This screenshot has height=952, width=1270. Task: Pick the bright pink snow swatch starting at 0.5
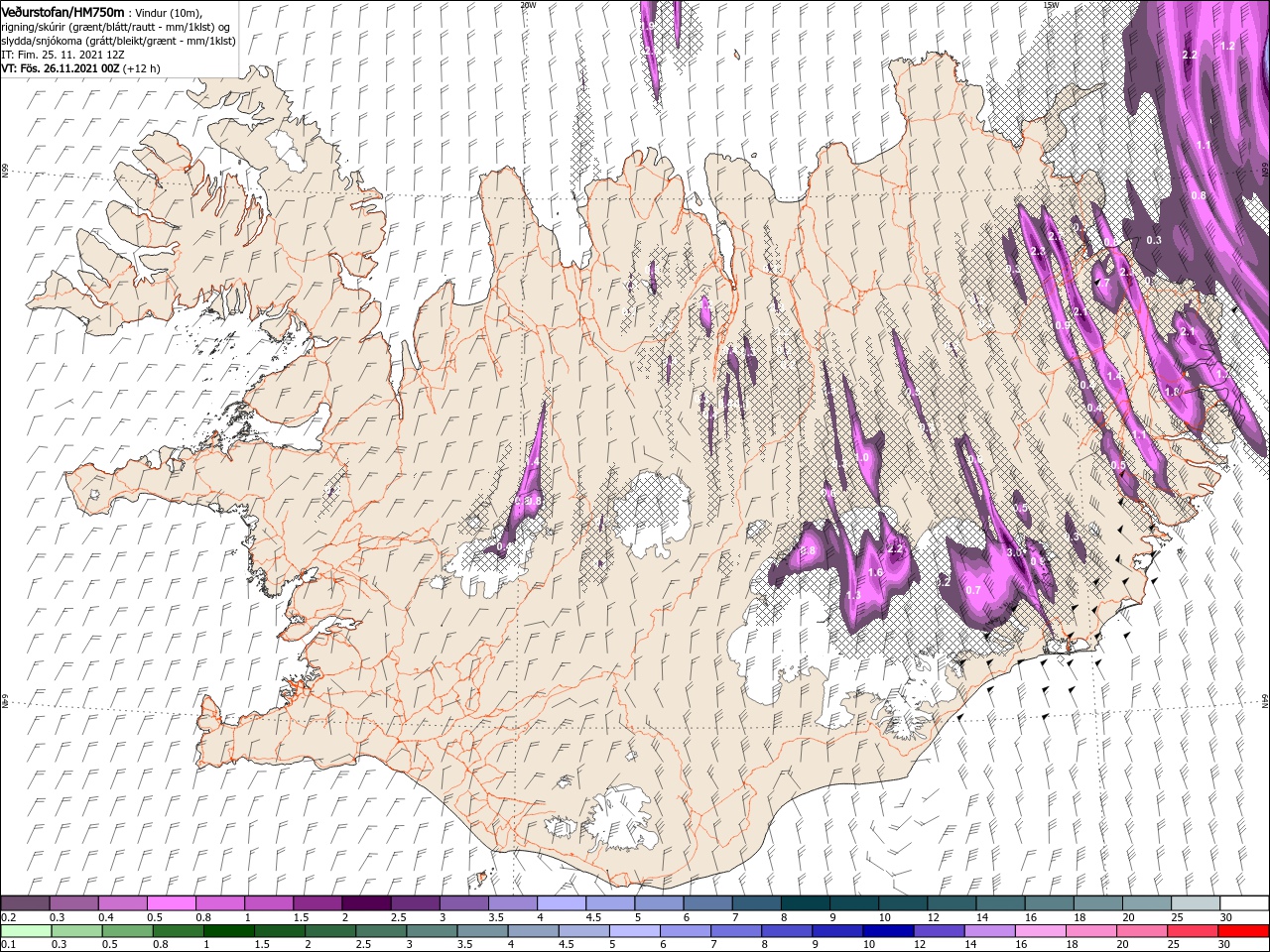[172, 903]
